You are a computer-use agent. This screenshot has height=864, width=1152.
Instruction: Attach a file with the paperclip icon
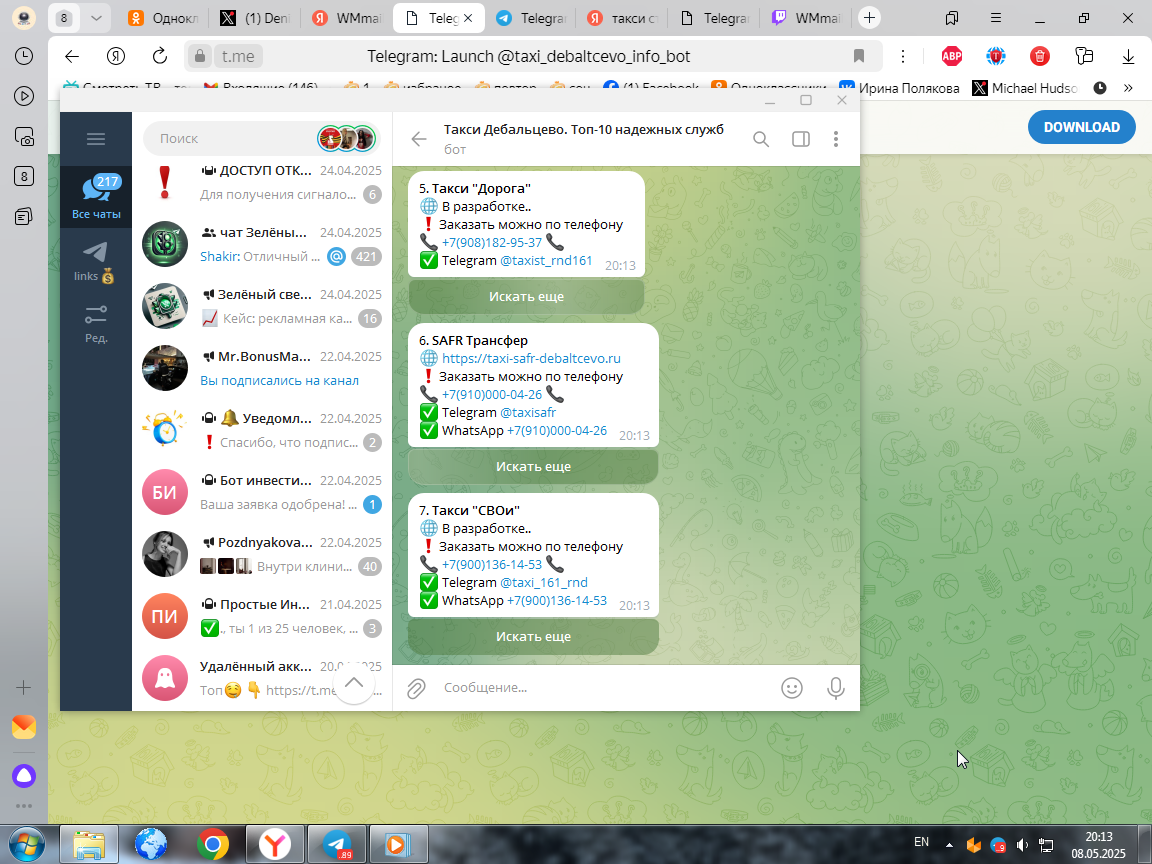click(x=416, y=688)
